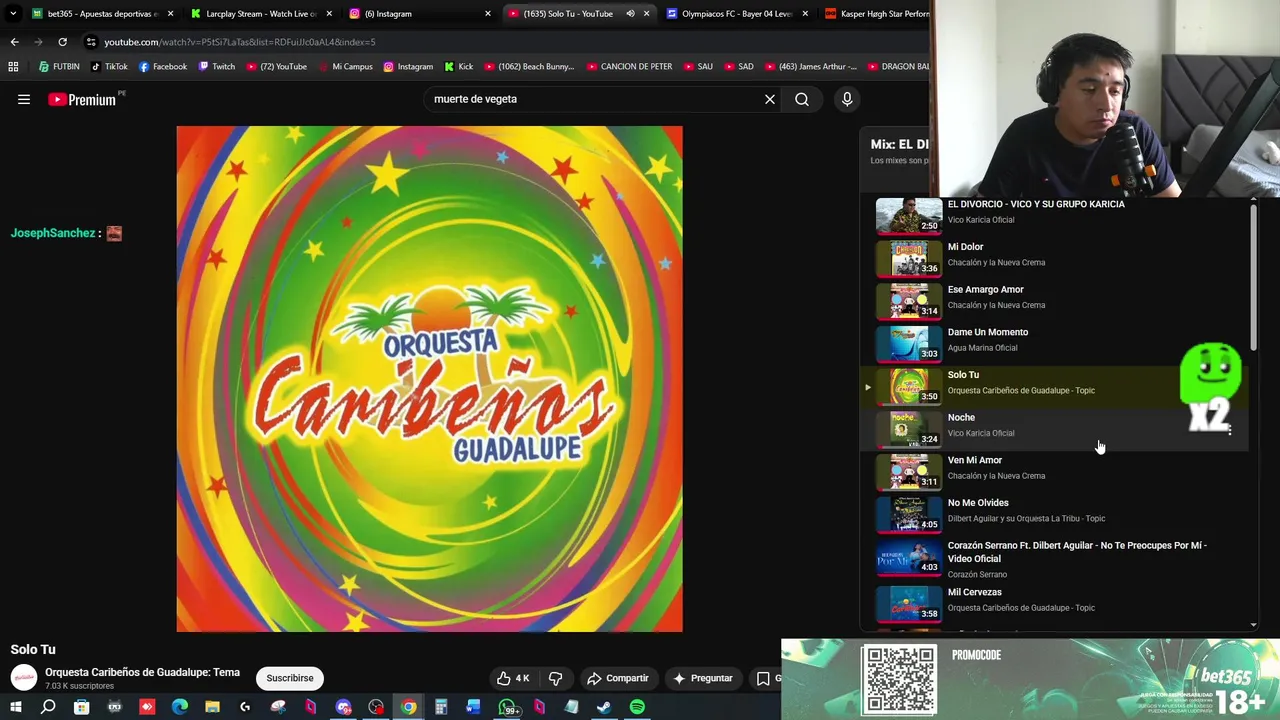Viewport: 1280px width, 720px height.
Task: Dislike the video with thumbs-down icon
Action: (555, 678)
